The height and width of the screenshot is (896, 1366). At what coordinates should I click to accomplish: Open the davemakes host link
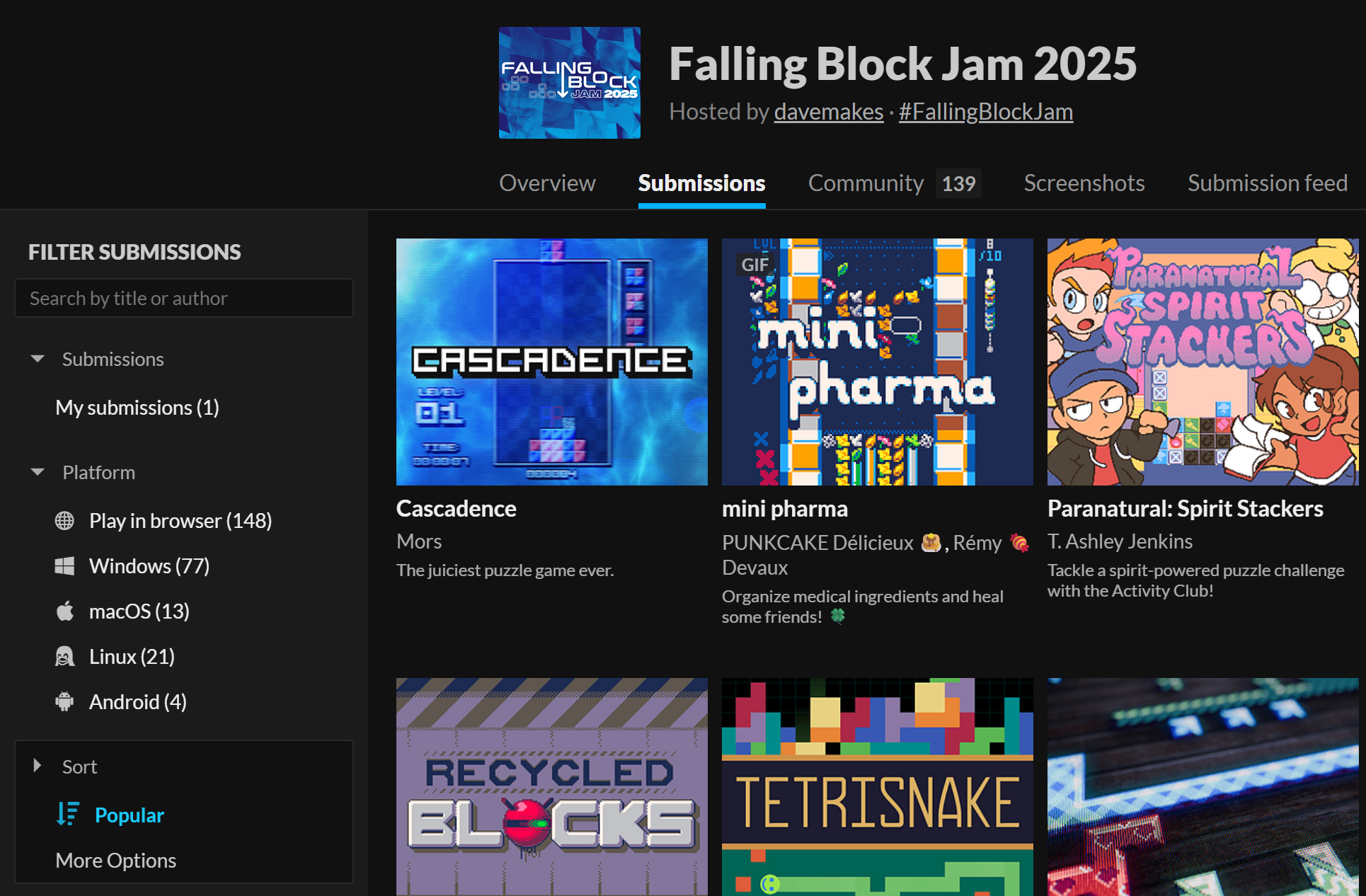(828, 112)
